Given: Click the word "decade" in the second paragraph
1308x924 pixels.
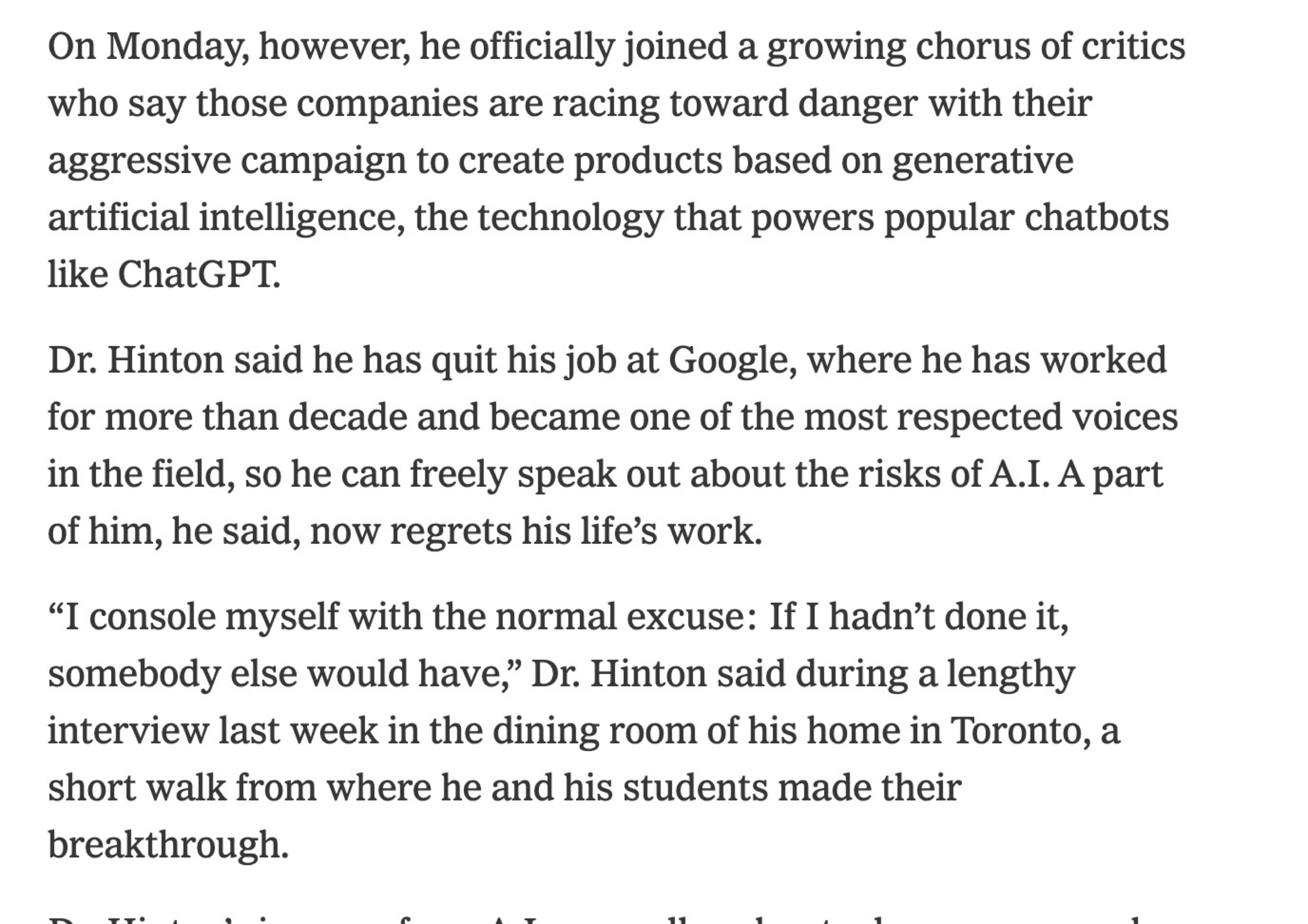Looking at the screenshot, I should click(x=347, y=418).
